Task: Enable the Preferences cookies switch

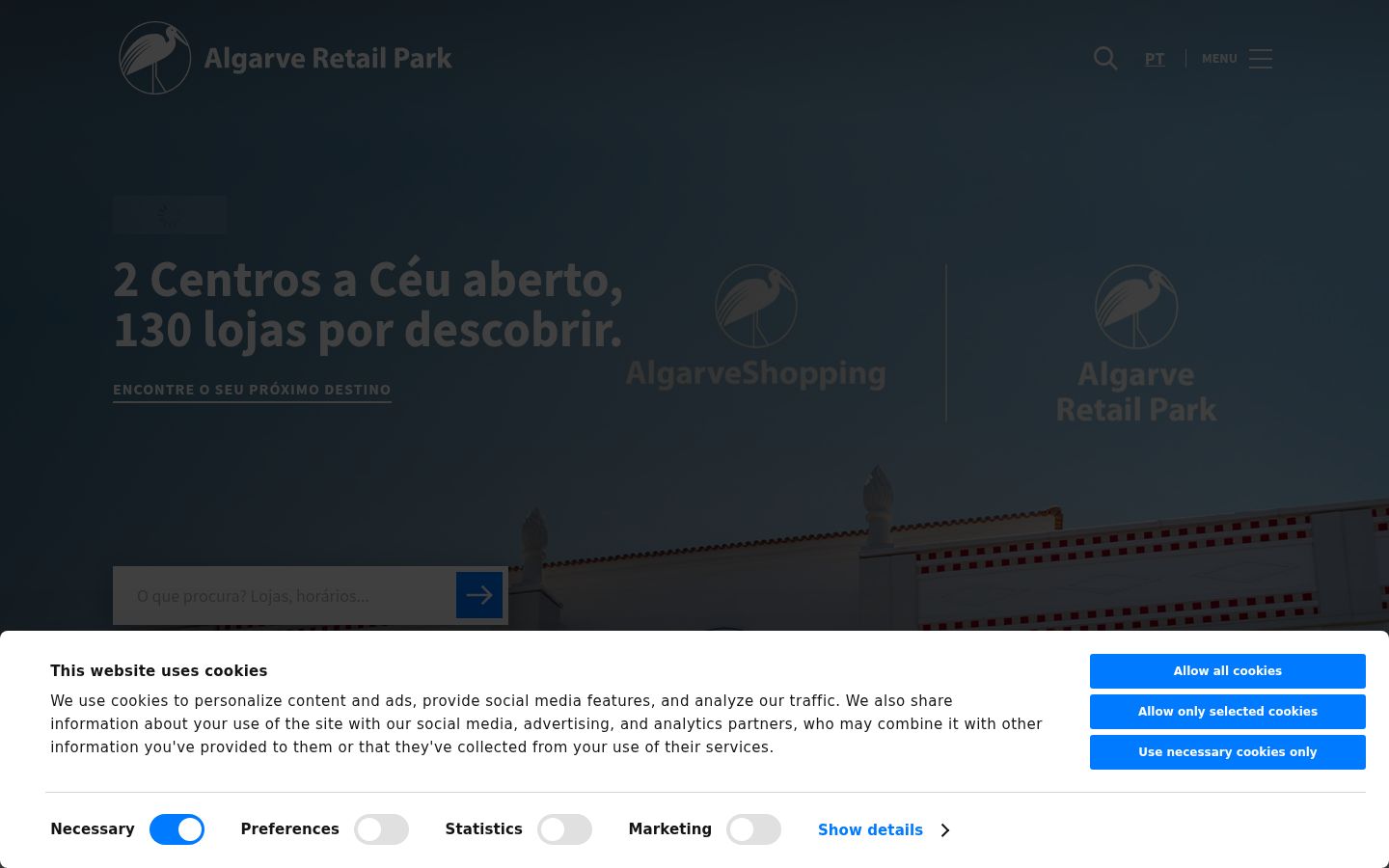Action: 381,829
